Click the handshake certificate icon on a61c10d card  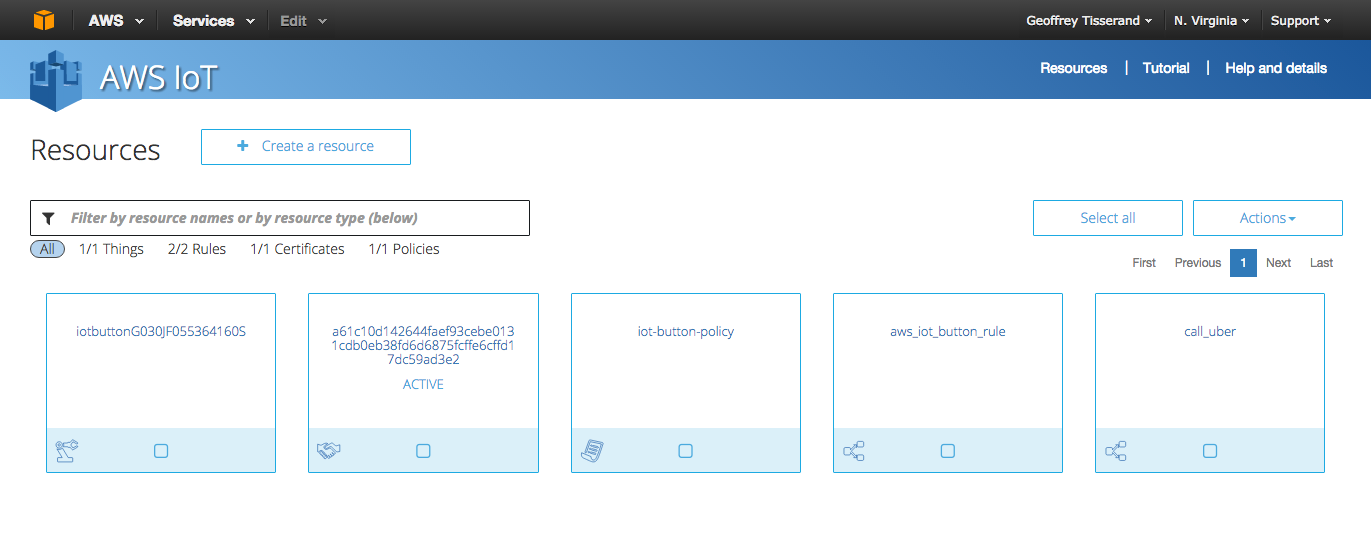(329, 451)
